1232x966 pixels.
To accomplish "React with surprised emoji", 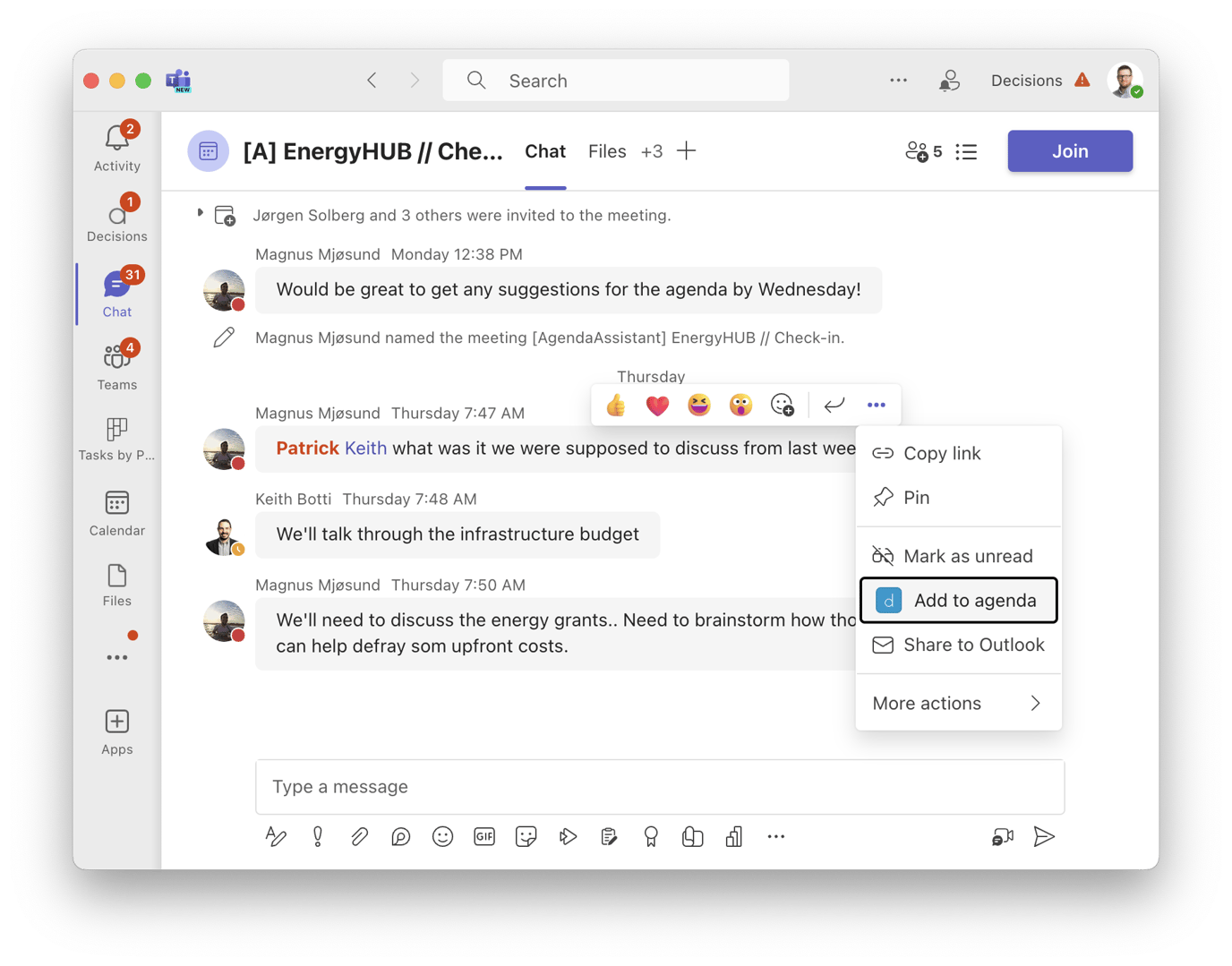I will pyautogui.click(x=740, y=406).
